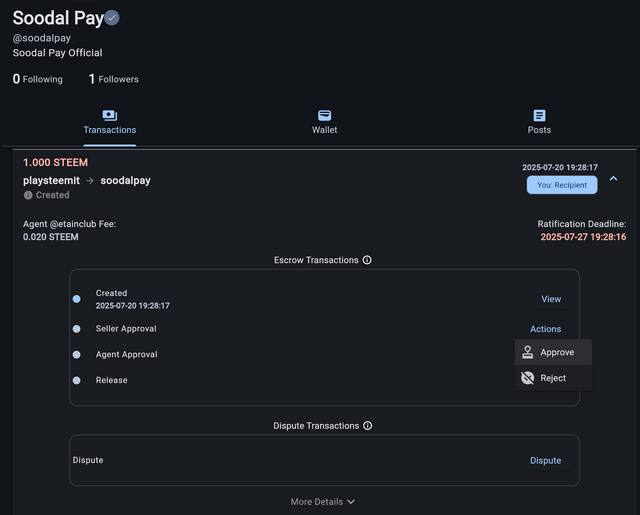Click the Soodal Pay Official description

[58, 53]
